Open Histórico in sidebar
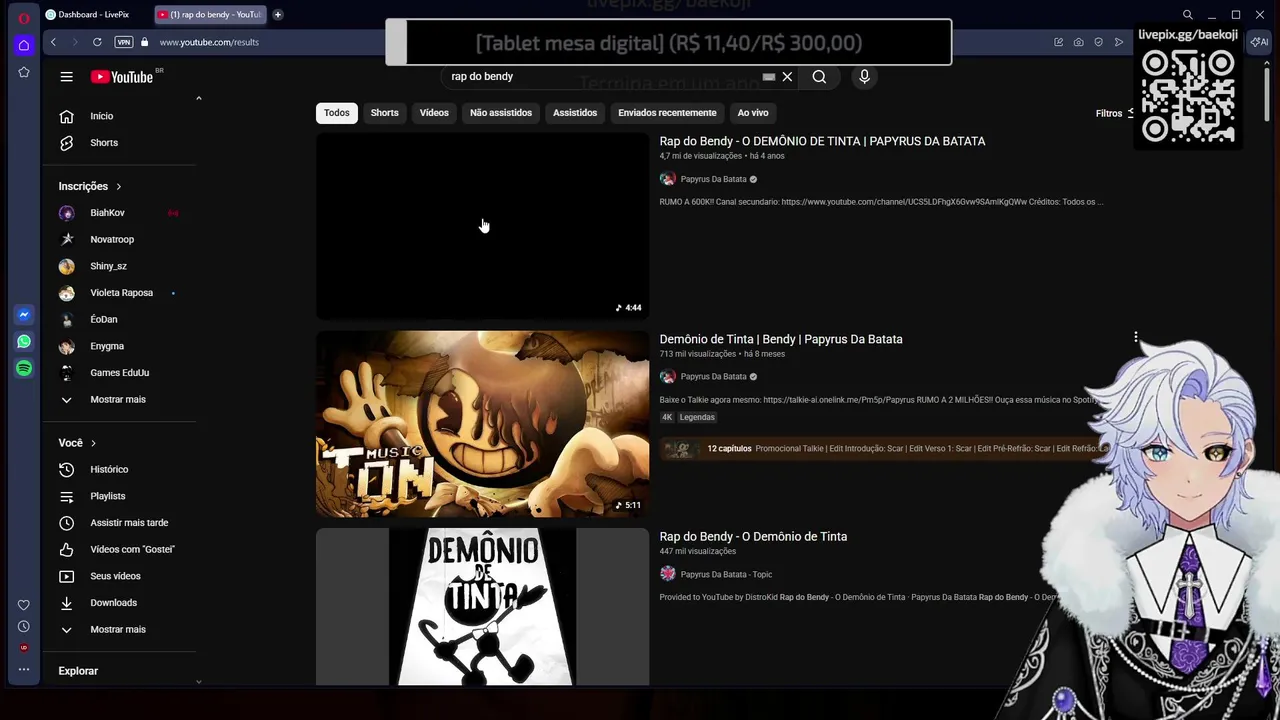1280x720 pixels. 120,469
